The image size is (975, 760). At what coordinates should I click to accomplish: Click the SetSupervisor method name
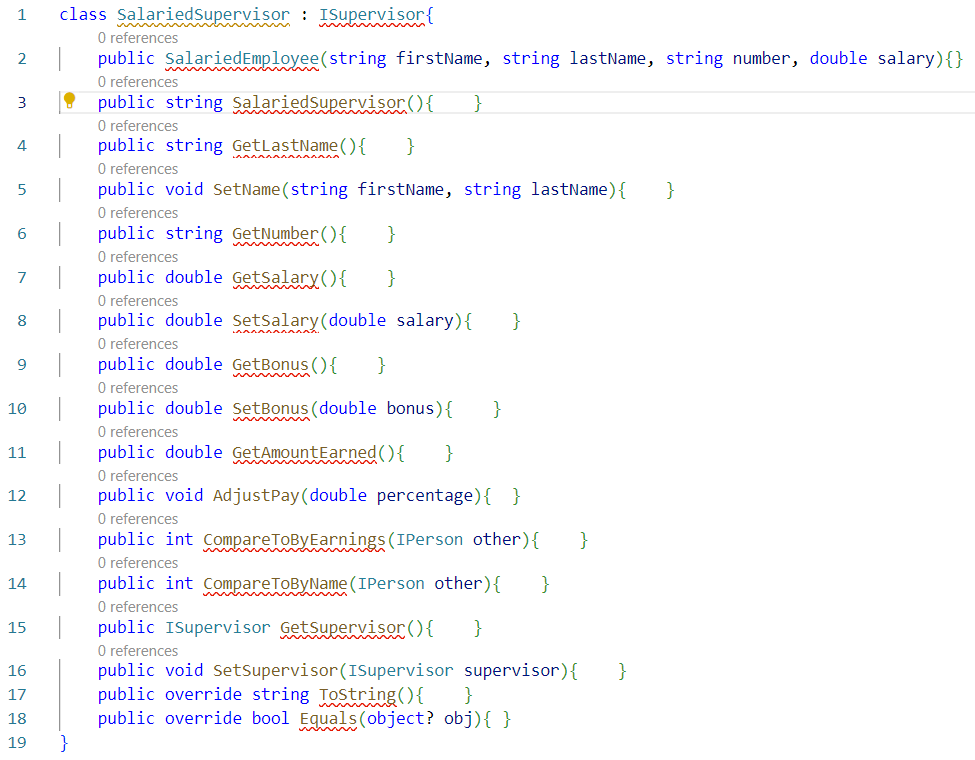(275, 671)
